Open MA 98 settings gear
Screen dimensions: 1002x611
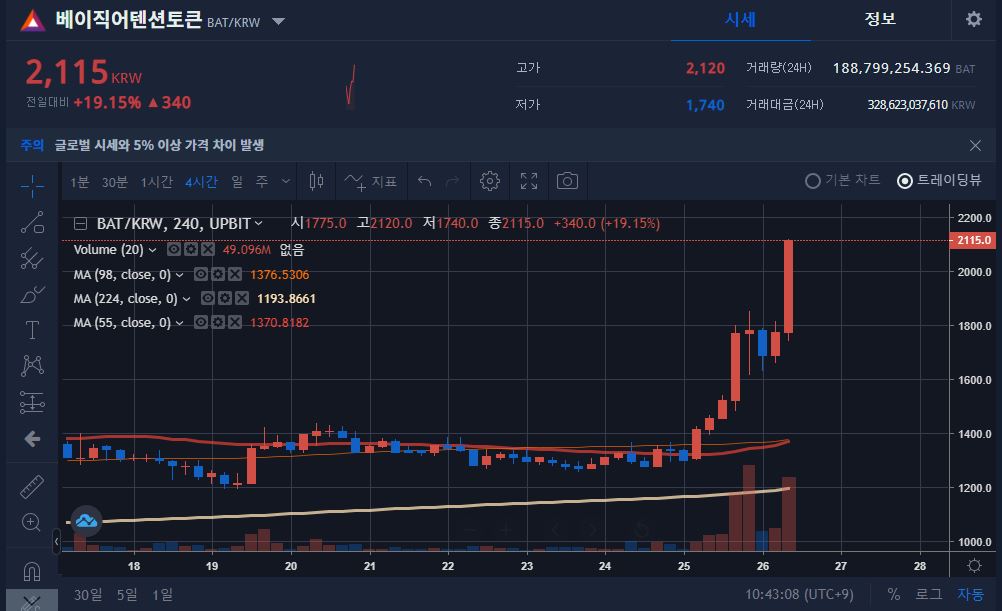(218, 274)
